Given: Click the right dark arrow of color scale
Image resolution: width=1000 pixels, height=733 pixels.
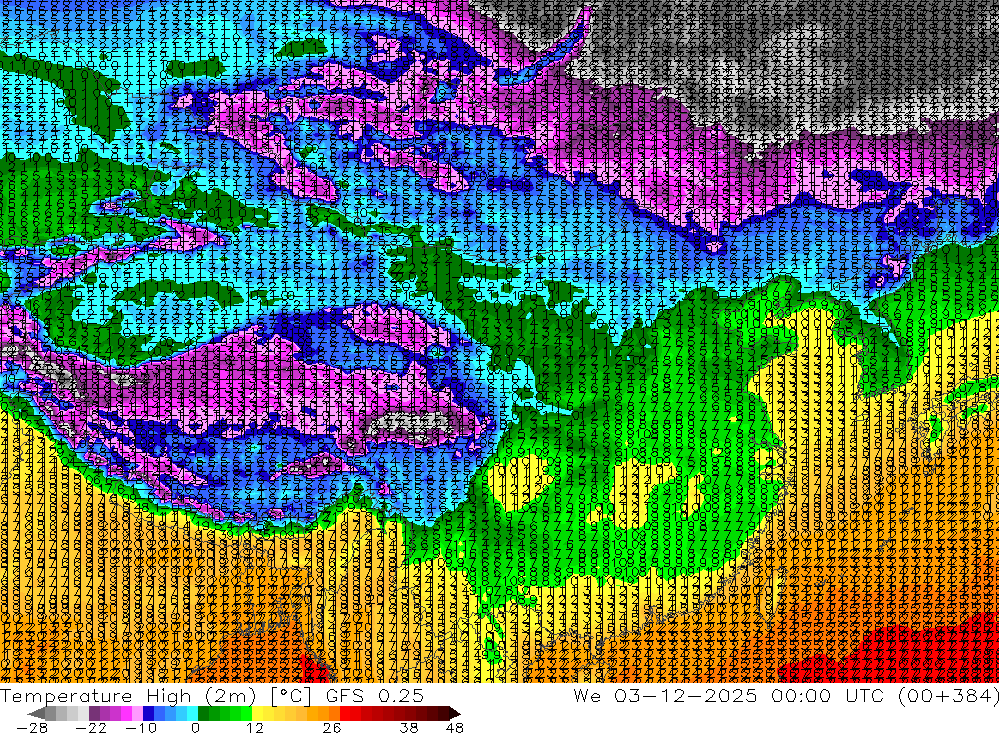Looking at the screenshot, I should click(455, 714).
